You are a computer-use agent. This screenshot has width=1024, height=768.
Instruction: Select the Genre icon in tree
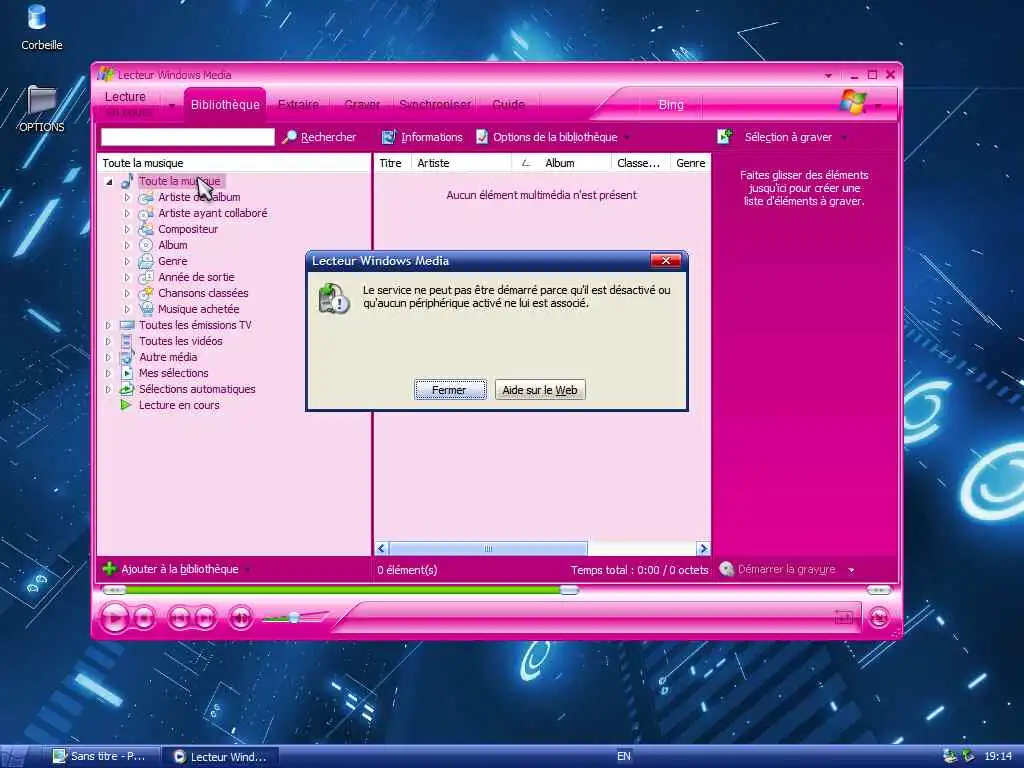[x=146, y=261]
